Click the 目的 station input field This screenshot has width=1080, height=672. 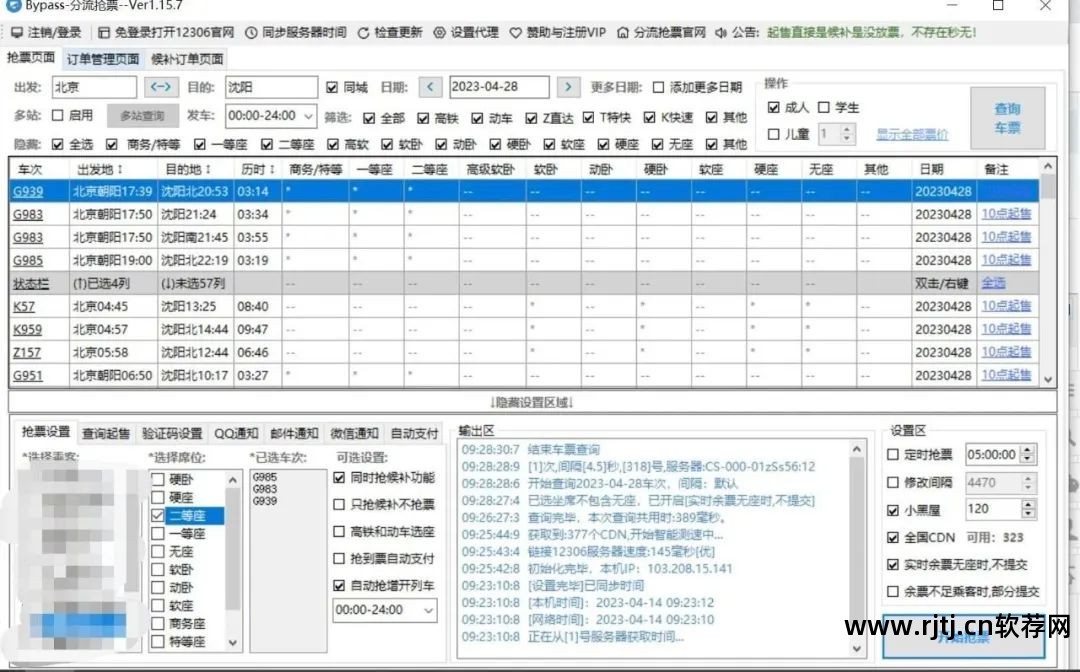[x=271, y=87]
